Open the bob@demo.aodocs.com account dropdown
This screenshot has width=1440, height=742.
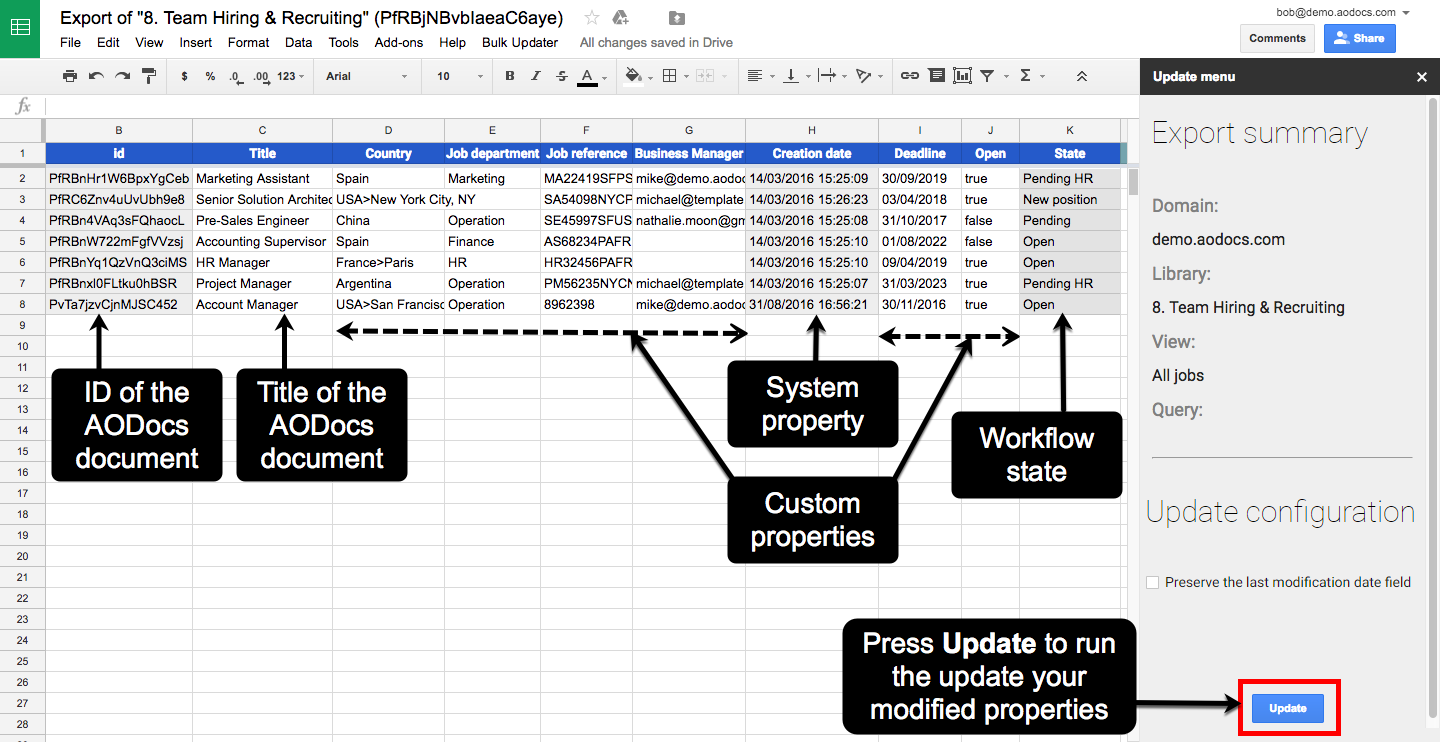[1343, 12]
